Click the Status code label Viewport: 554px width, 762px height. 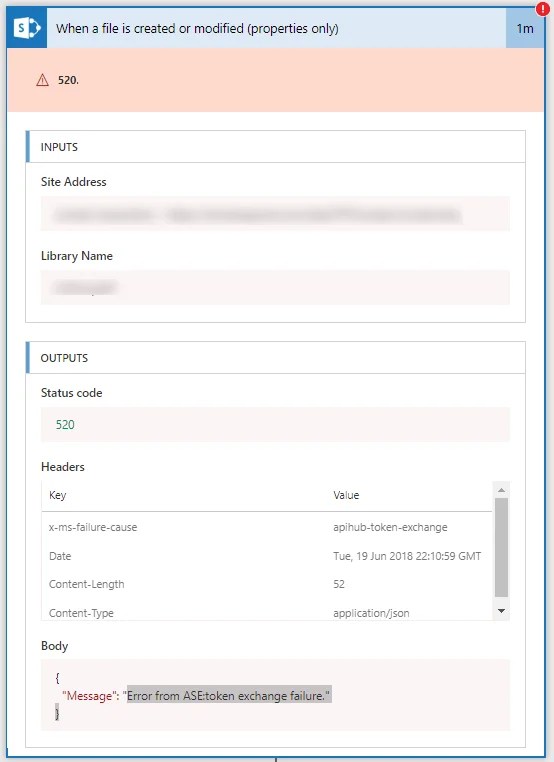71,393
